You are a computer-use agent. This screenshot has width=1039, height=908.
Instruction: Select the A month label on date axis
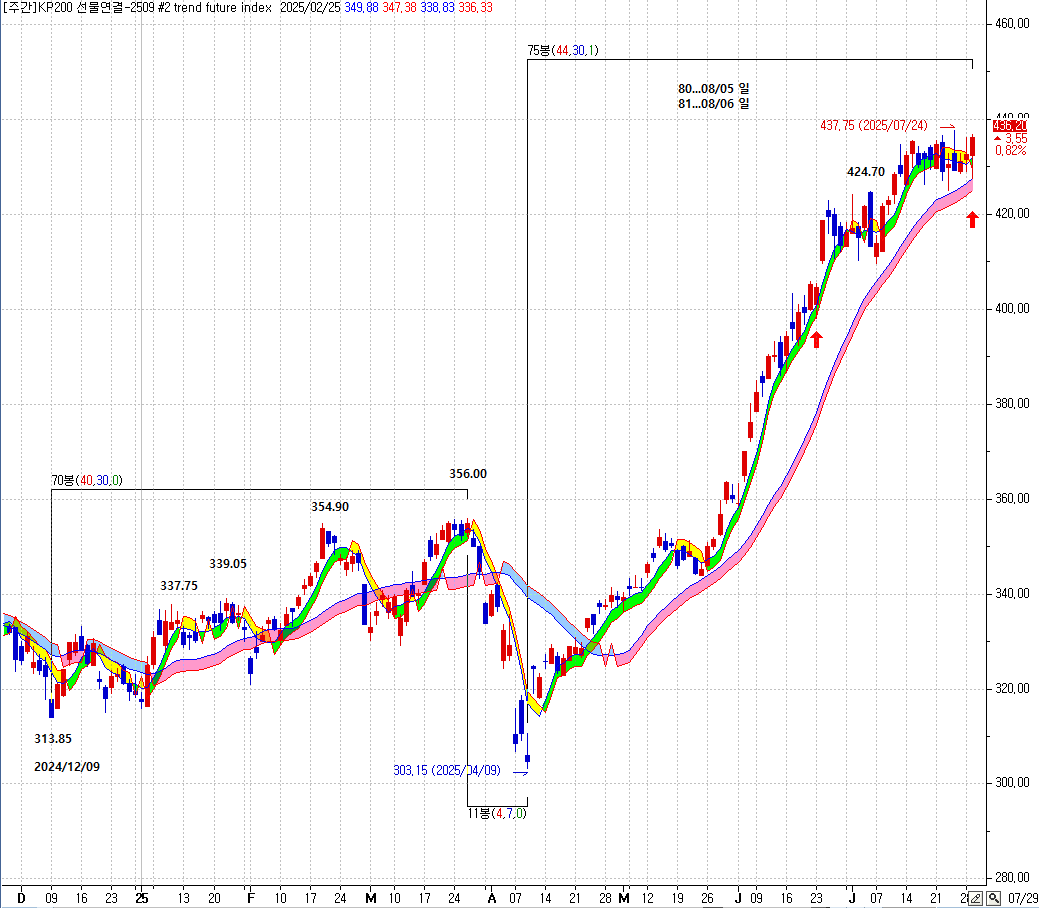pos(491,899)
